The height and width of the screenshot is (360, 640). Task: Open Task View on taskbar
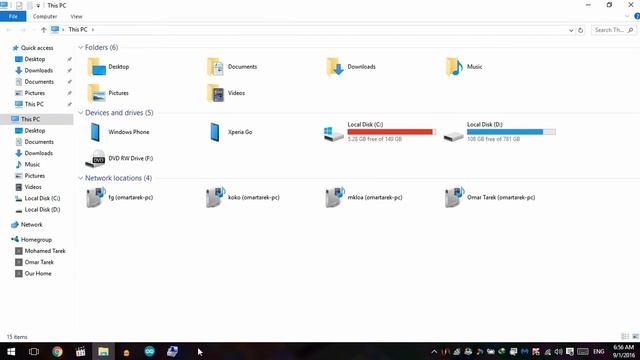[34, 351]
